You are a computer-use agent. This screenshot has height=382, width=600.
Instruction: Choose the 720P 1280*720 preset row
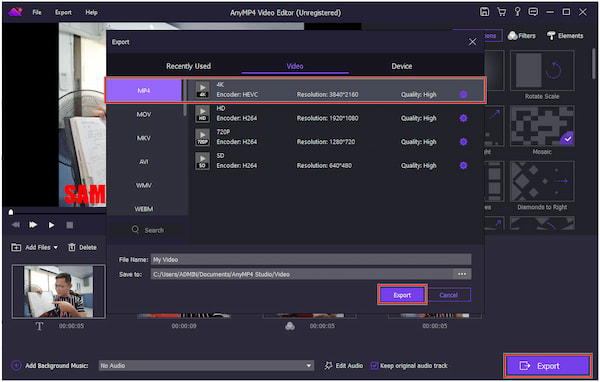pyautogui.click(x=336, y=137)
